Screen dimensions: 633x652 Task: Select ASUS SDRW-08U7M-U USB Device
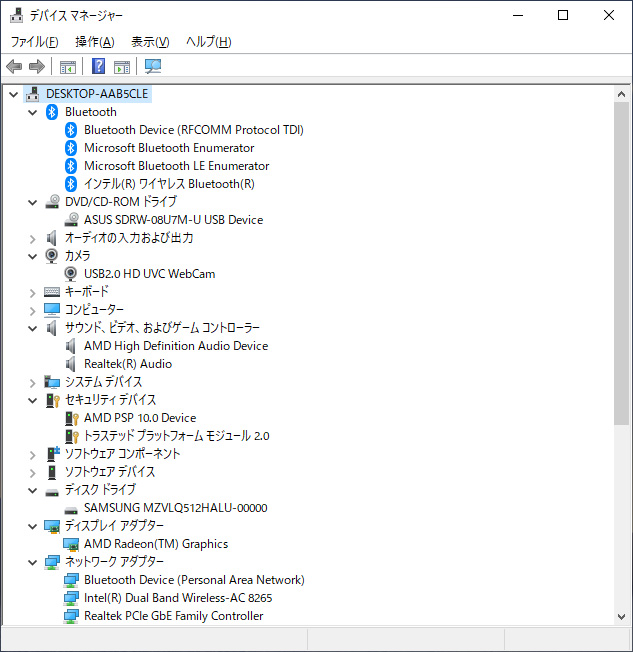[x=173, y=220]
